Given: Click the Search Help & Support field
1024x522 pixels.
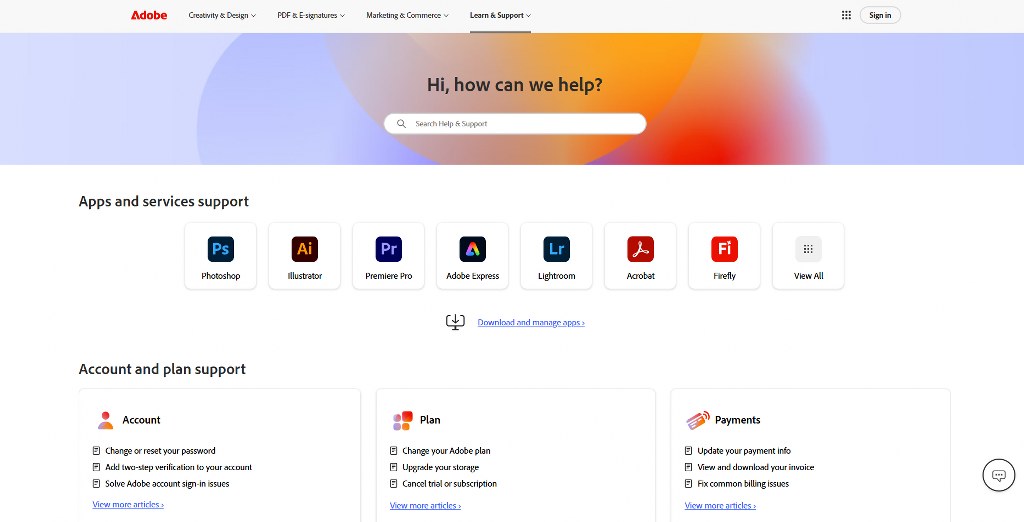Looking at the screenshot, I should (x=515, y=123).
